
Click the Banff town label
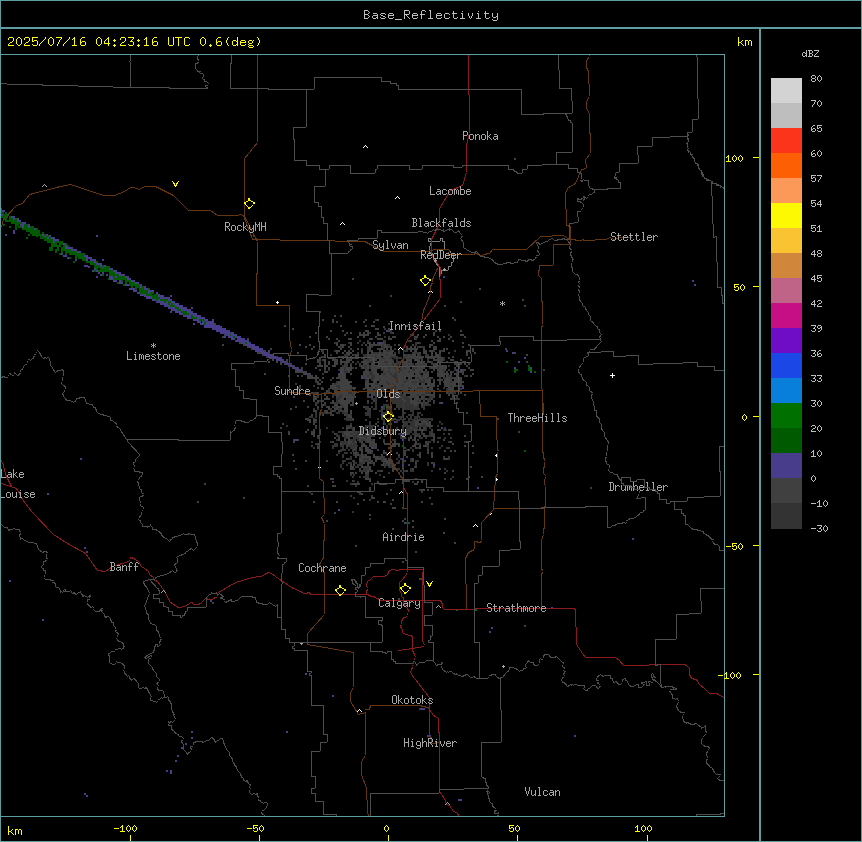point(124,567)
